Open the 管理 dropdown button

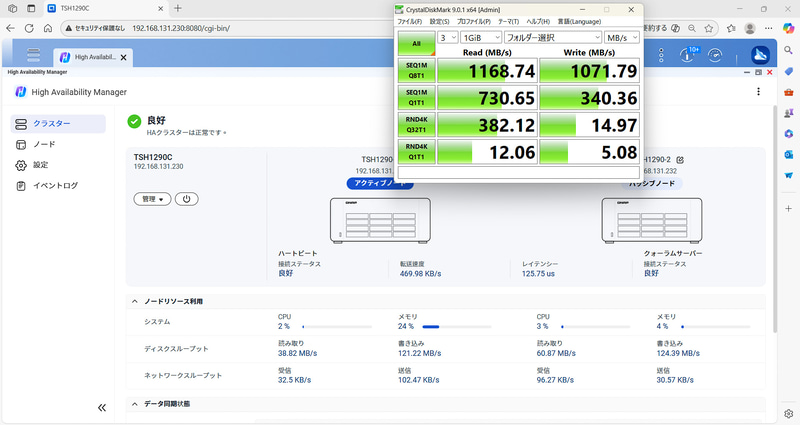click(x=152, y=199)
